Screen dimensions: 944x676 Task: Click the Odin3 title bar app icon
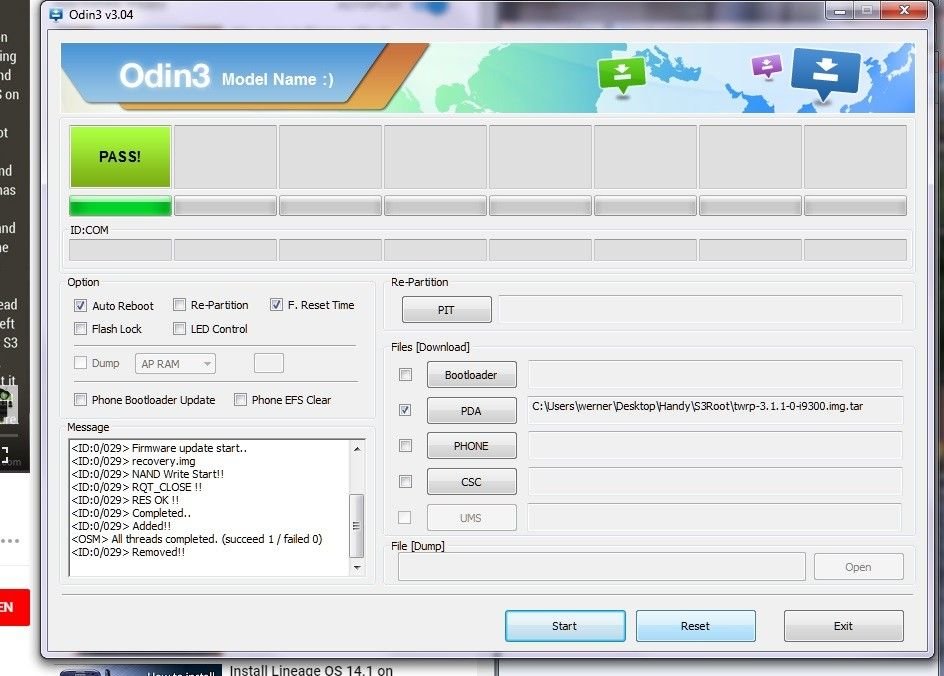pos(56,14)
